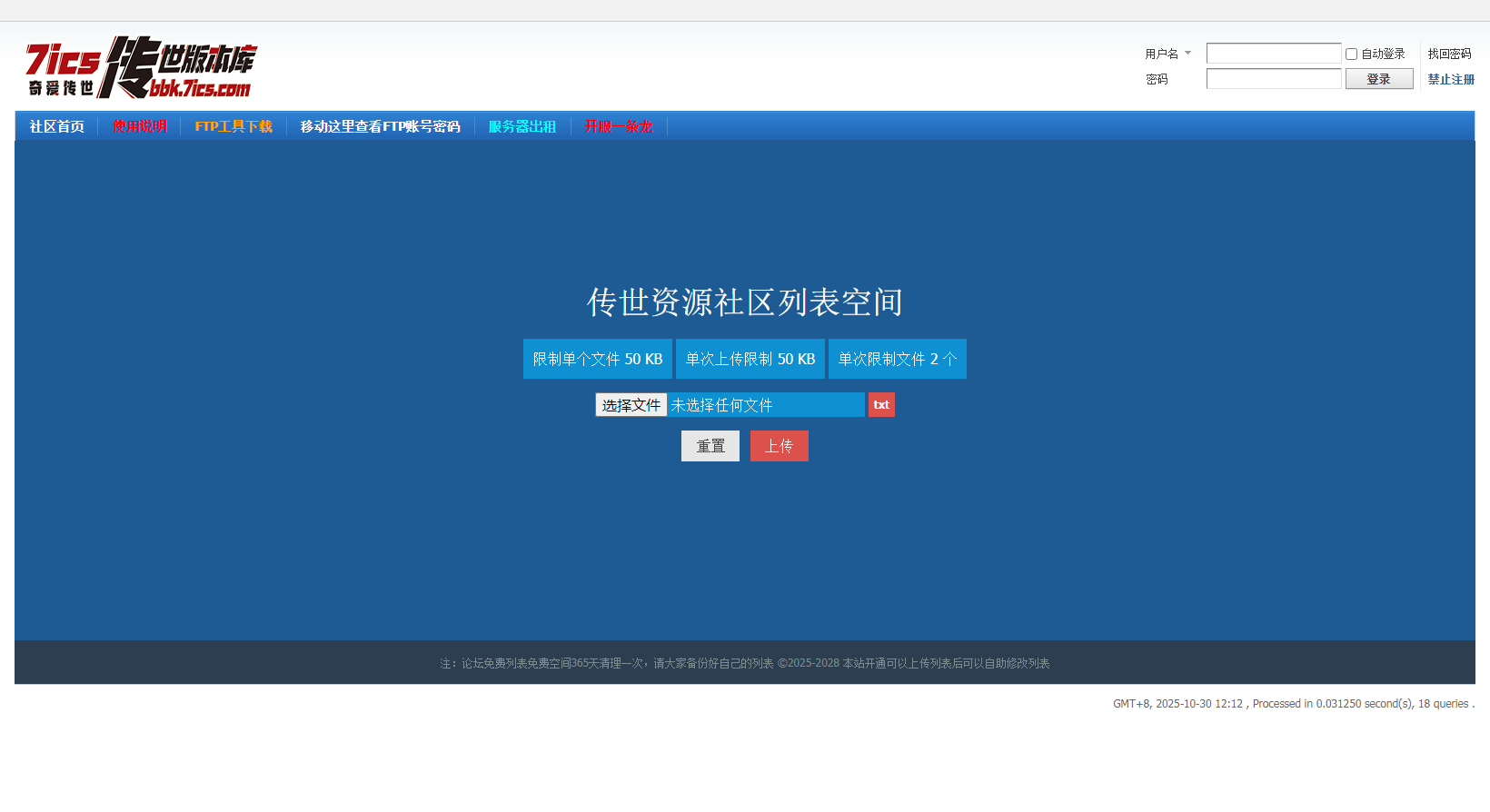This screenshot has height=812, width=1490.
Task: Visit the 开服一条龙 navigation link
Action: click(619, 126)
